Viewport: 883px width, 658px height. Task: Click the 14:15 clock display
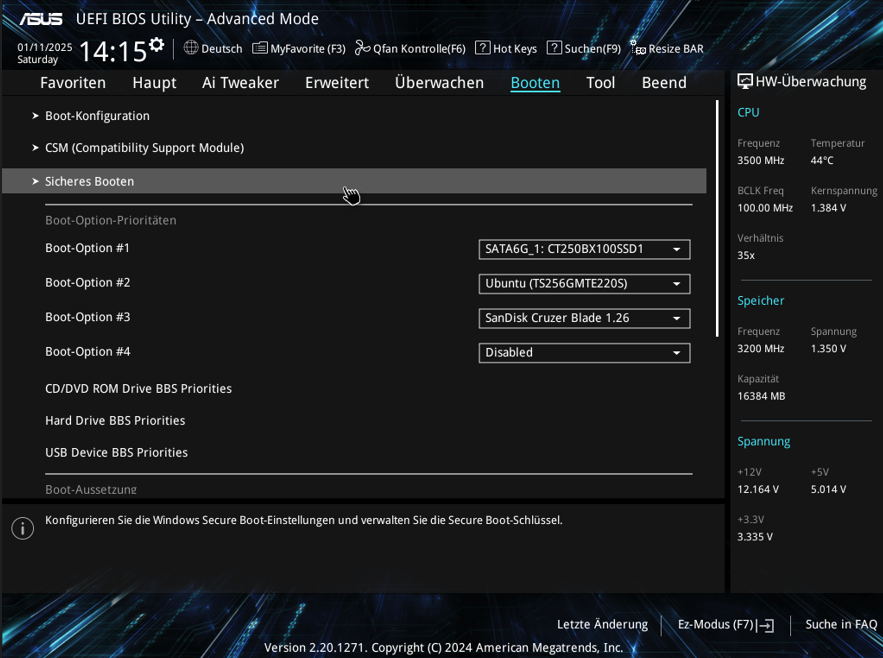point(113,51)
